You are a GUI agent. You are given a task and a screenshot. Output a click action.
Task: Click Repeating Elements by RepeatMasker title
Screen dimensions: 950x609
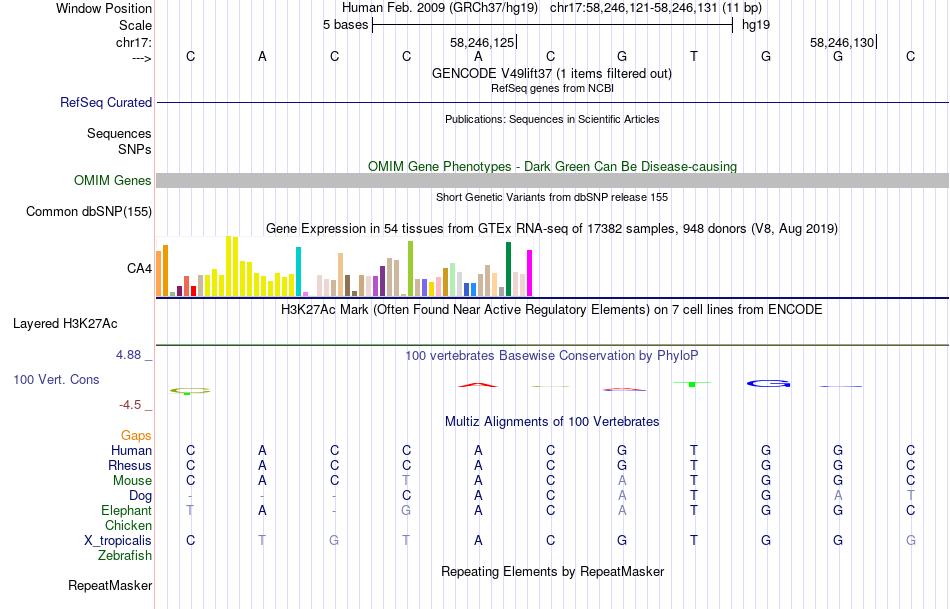point(552,572)
